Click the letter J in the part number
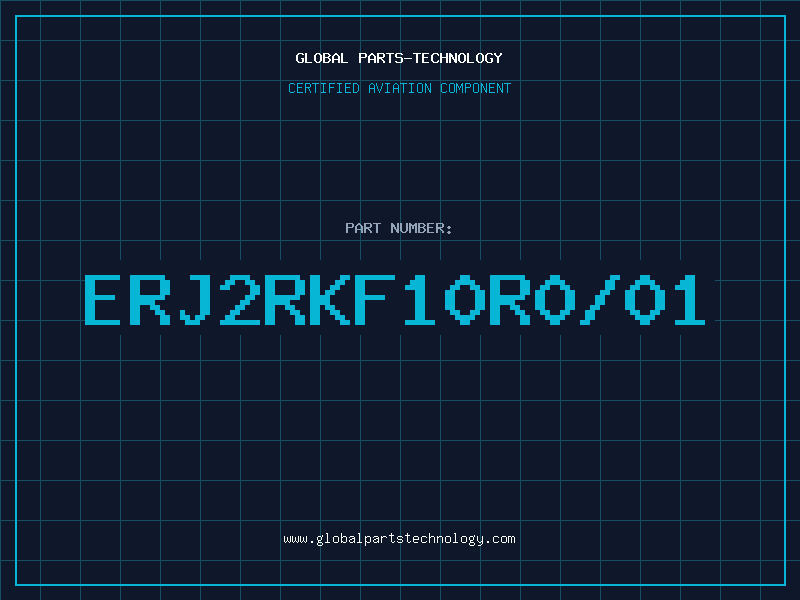 tap(193, 300)
